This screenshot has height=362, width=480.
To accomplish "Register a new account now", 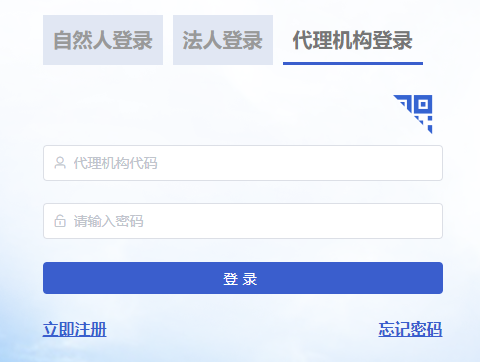I will click(x=75, y=329).
